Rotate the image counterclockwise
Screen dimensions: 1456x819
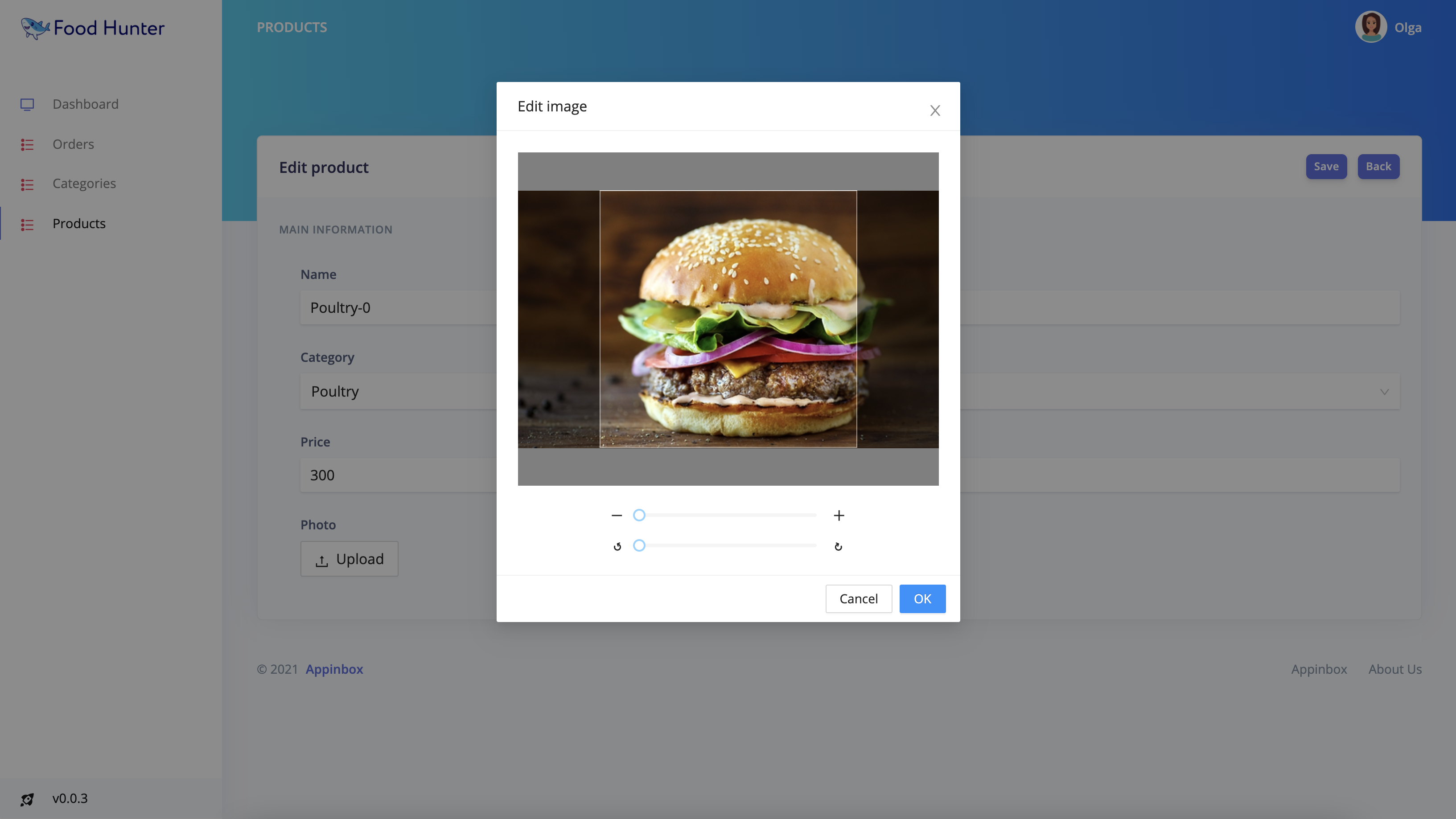617,545
